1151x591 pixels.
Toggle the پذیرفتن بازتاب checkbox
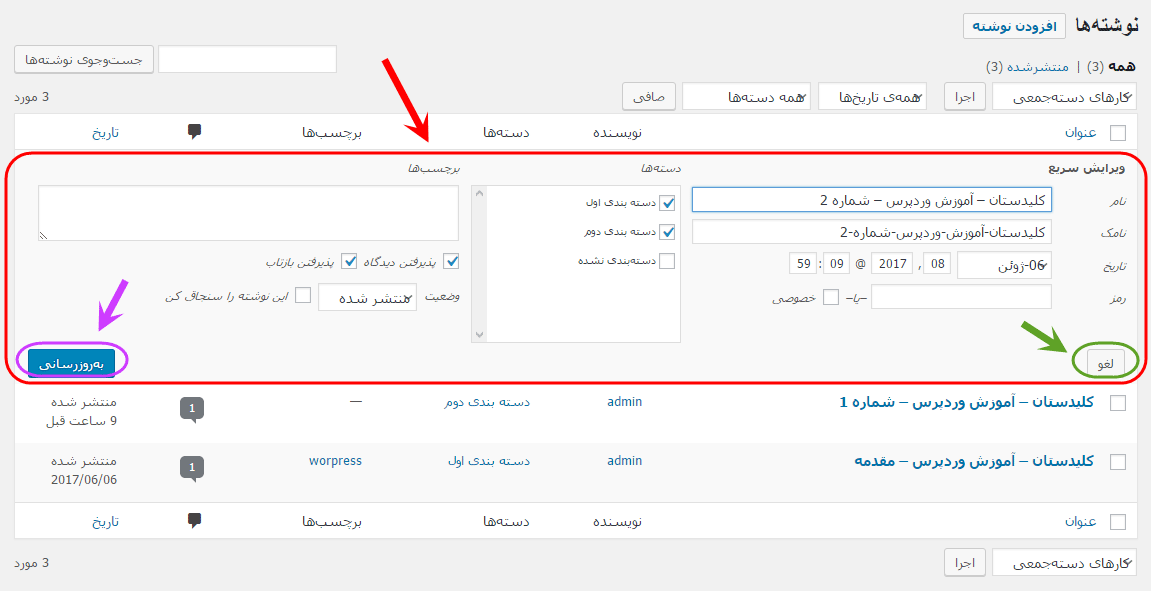tap(349, 261)
